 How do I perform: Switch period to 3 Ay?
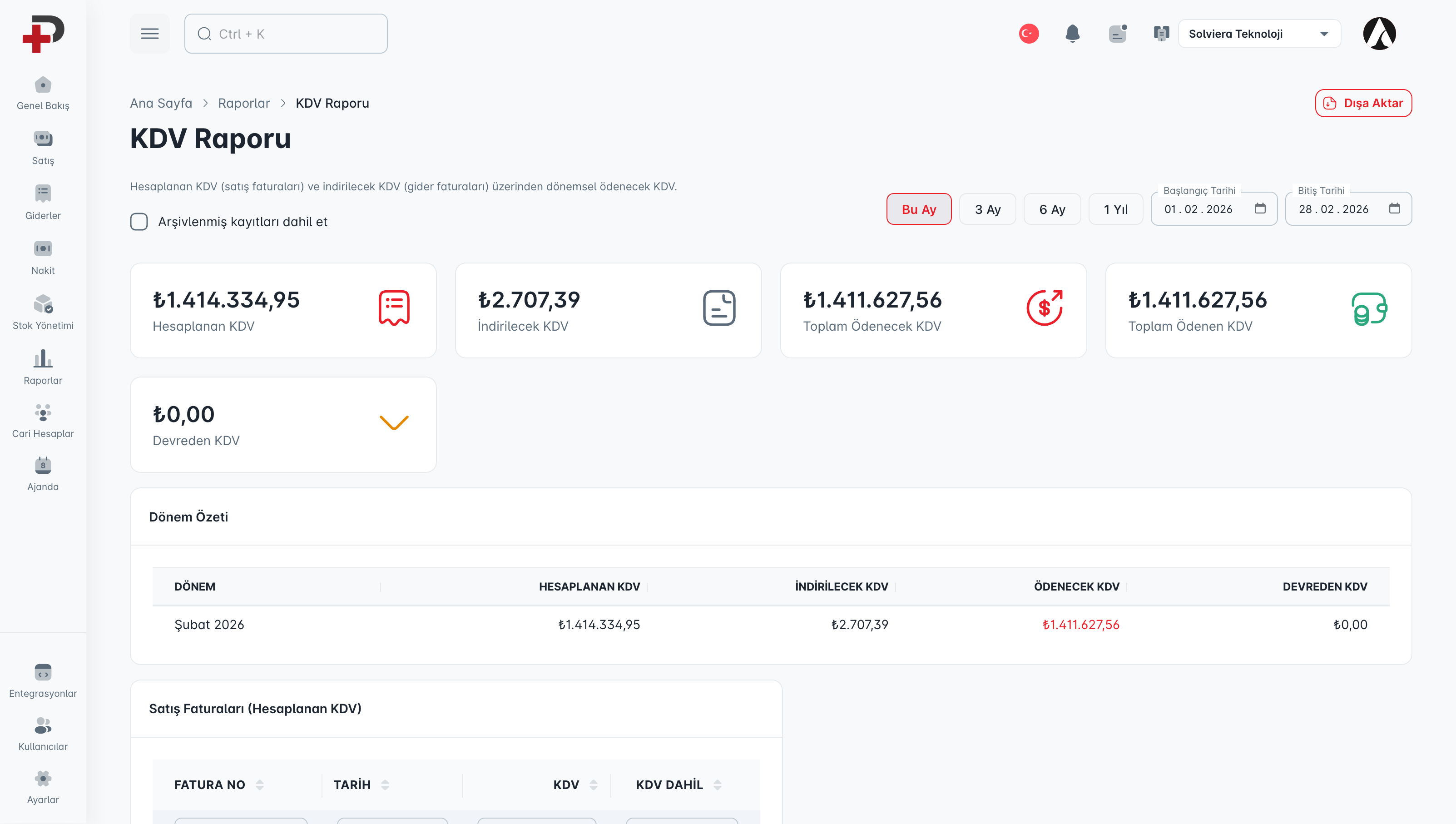[x=987, y=209]
